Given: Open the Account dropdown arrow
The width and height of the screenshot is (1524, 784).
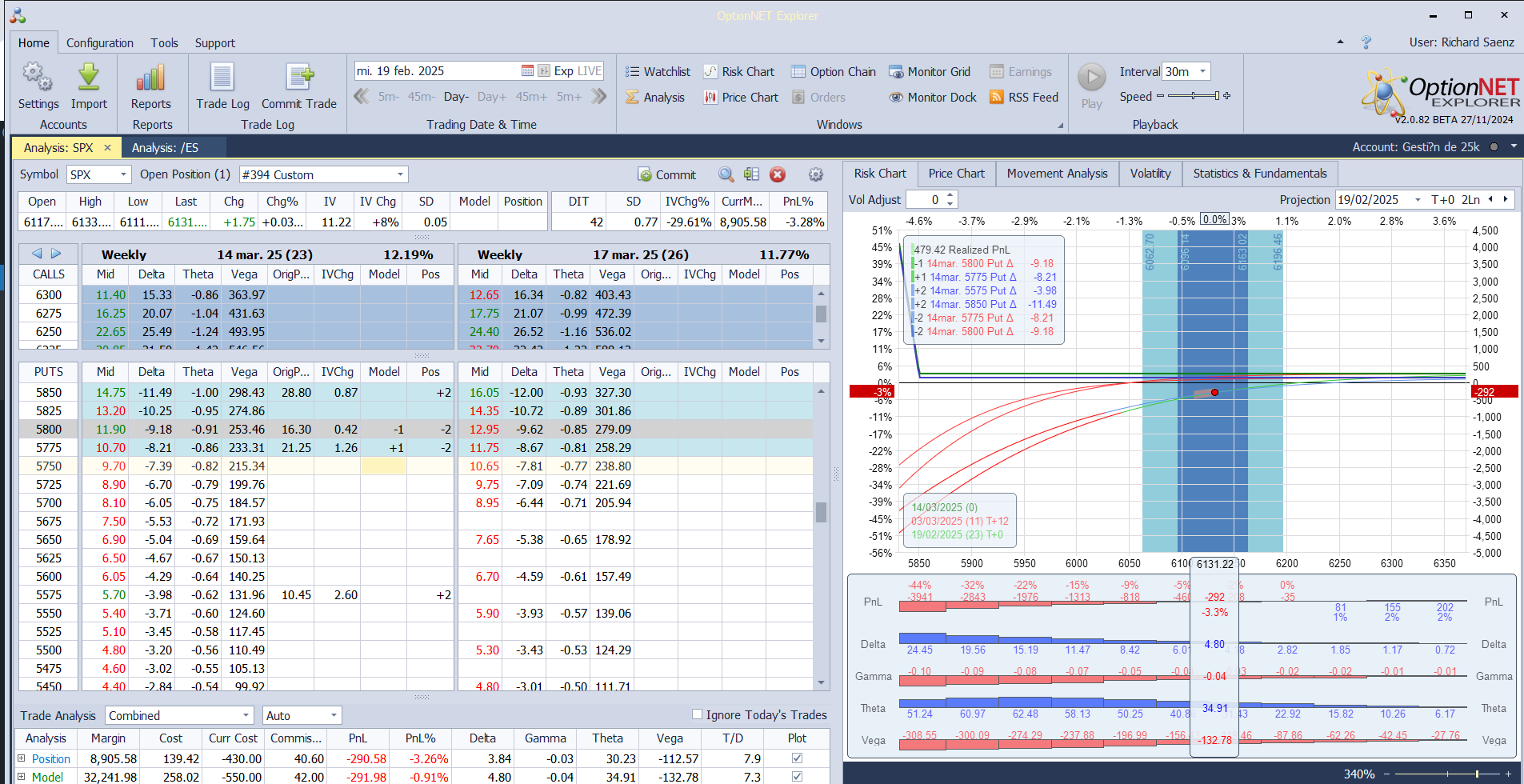Looking at the screenshot, I should 1514,146.
